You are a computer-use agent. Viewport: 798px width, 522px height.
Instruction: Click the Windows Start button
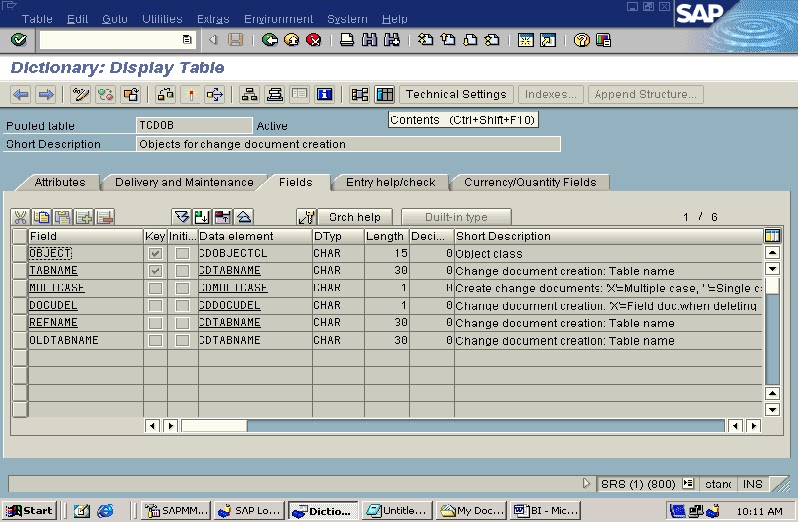pyautogui.click(x=29, y=510)
